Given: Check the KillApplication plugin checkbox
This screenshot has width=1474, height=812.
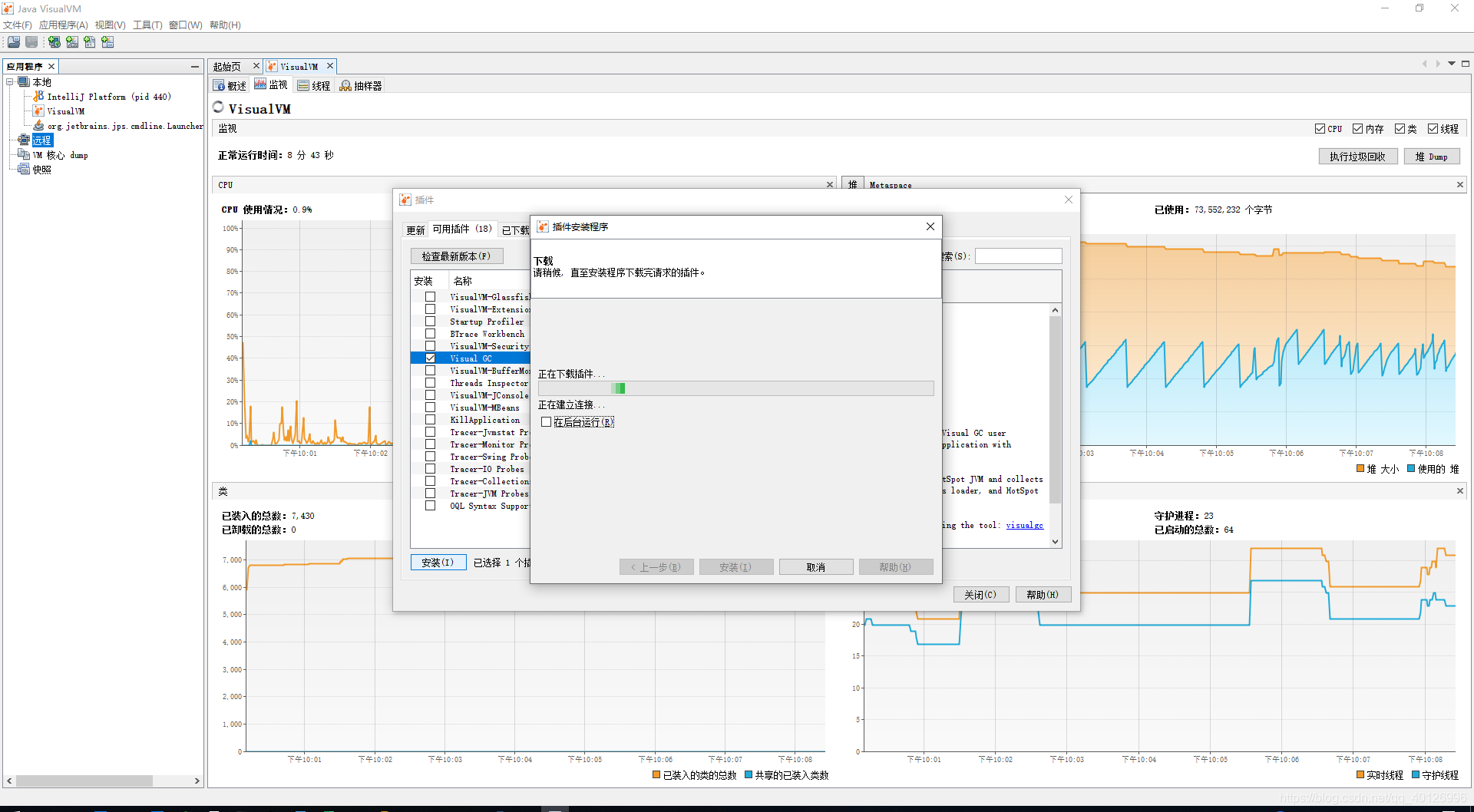Looking at the screenshot, I should [431, 420].
